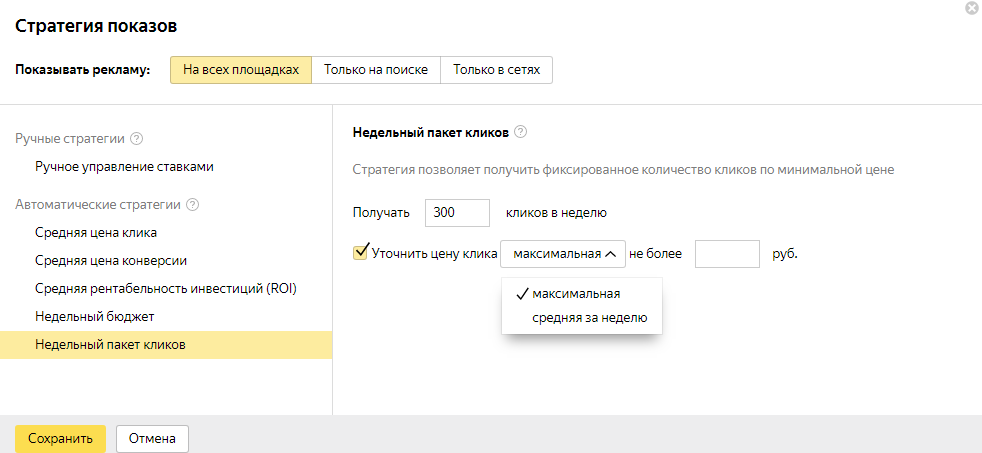Click help icon next to Ручные стратегии
This screenshot has height=453, width=982.
(x=137, y=139)
